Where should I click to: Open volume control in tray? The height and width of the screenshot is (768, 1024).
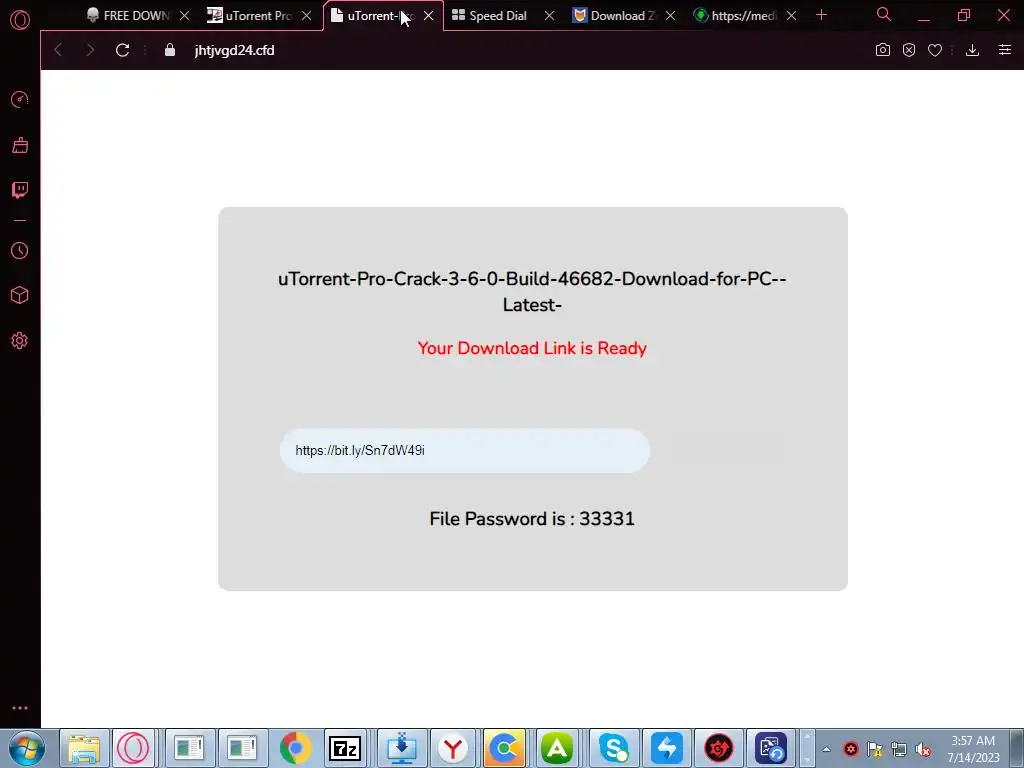(923, 749)
